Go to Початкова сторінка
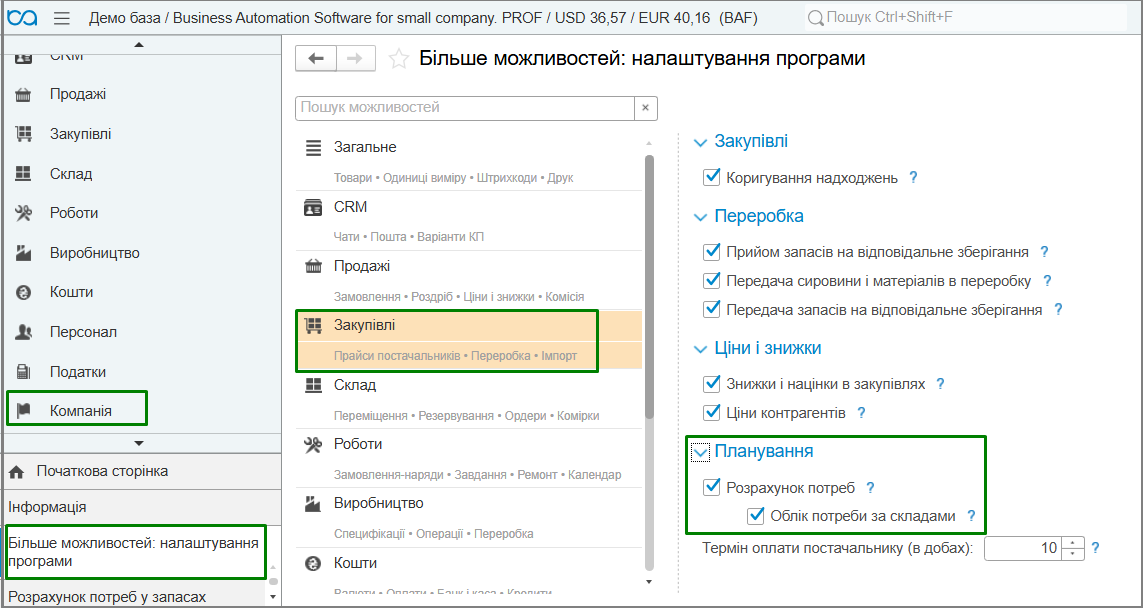The width and height of the screenshot is (1143, 608). (102, 472)
